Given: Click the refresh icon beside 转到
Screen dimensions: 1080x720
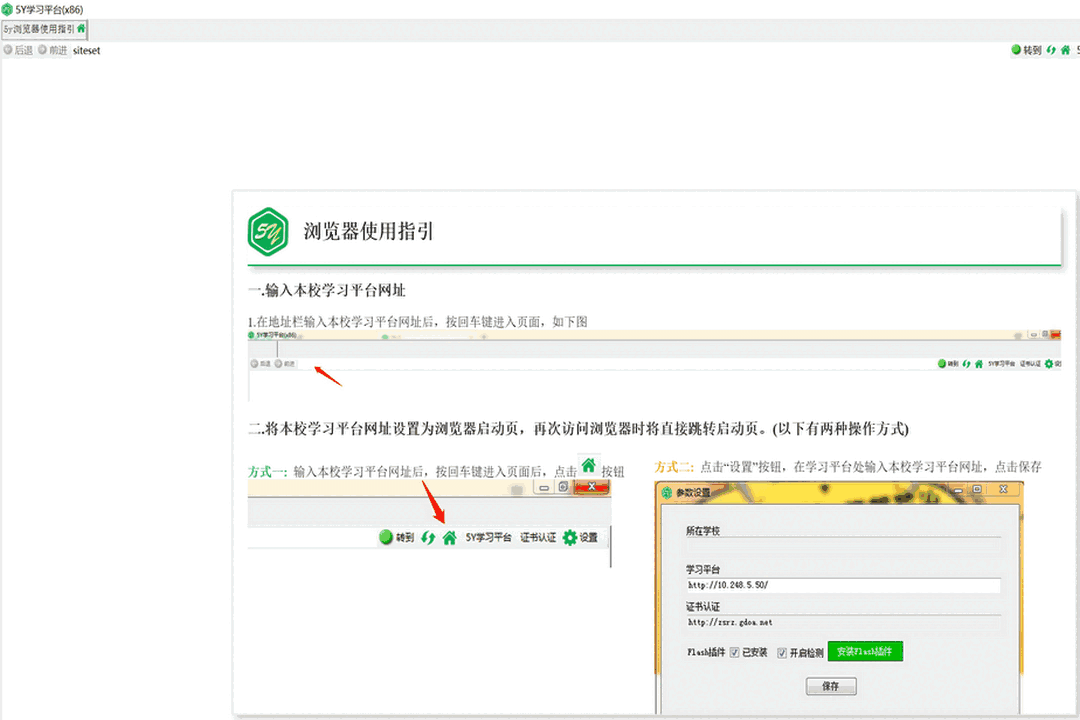Looking at the screenshot, I should tap(1049, 49).
